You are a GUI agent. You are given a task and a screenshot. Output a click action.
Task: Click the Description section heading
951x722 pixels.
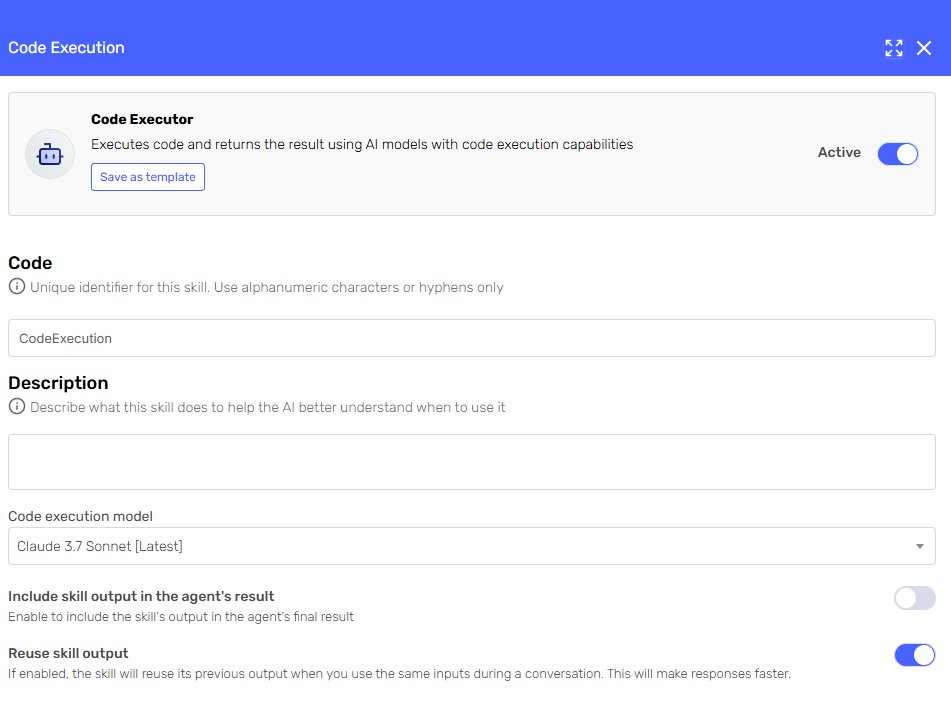[58, 383]
